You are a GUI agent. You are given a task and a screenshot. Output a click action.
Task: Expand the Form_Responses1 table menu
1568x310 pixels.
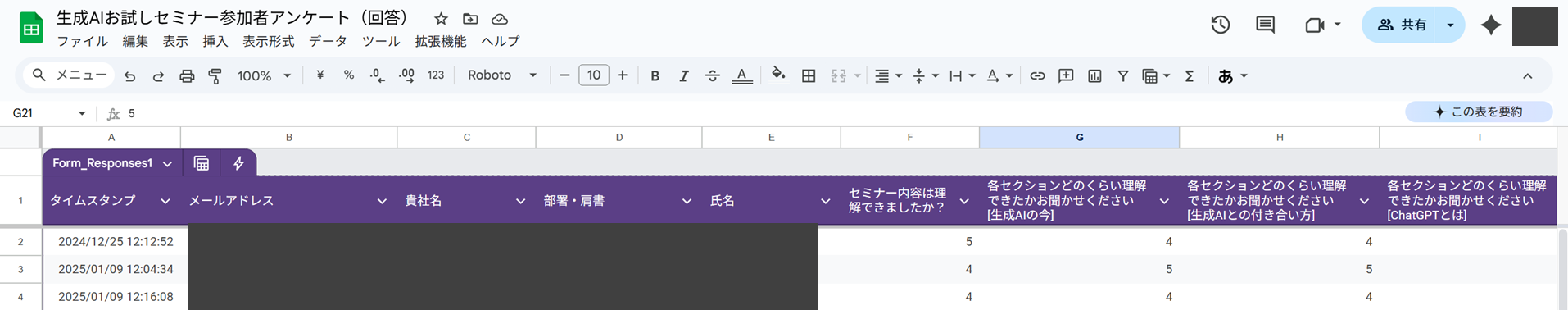(167, 164)
